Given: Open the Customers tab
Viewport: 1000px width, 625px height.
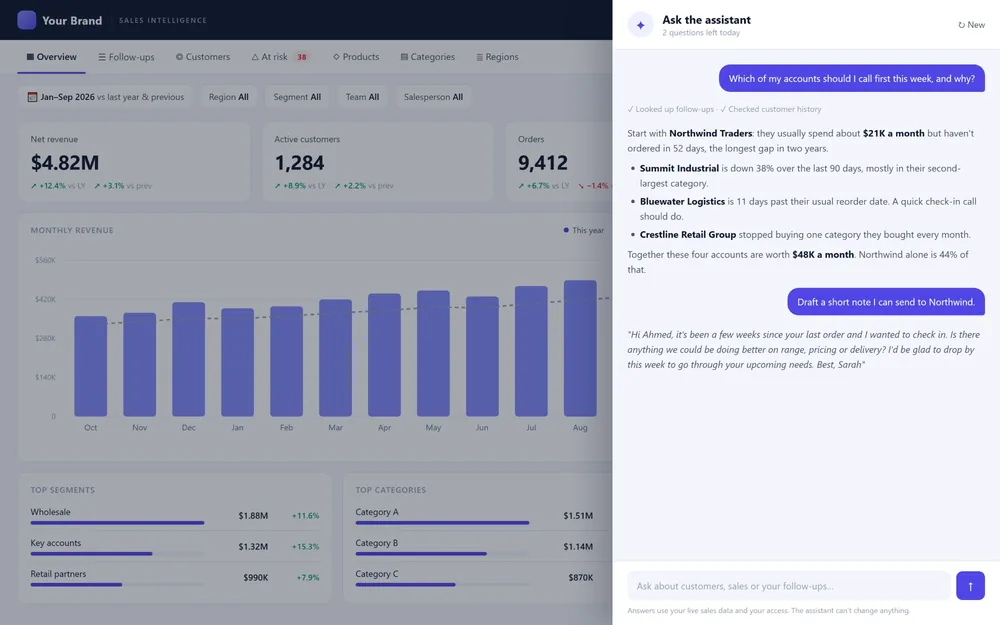Looking at the screenshot, I should coord(203,57).
